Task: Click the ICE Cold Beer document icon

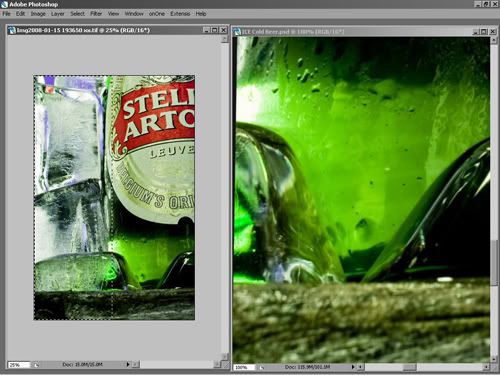Action: pos(237,32)
